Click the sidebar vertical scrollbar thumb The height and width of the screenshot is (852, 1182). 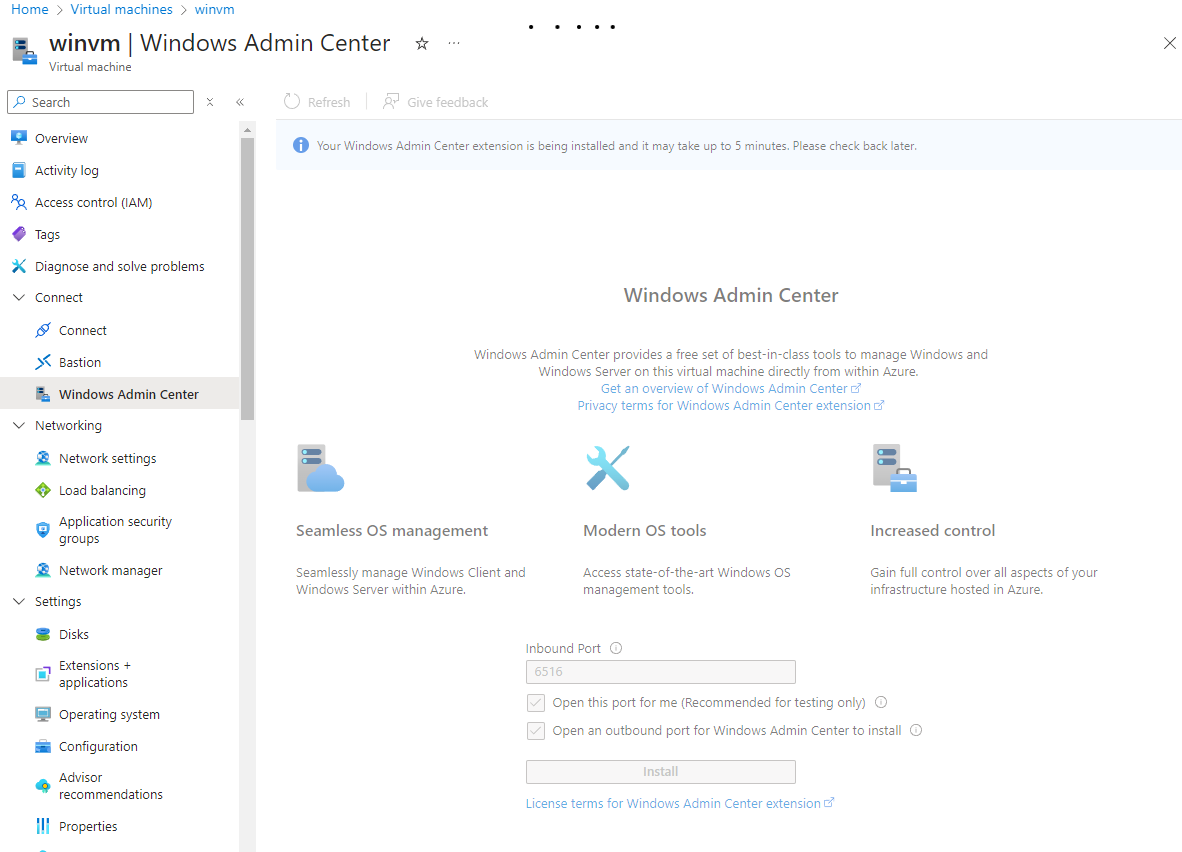coord(247,279)
